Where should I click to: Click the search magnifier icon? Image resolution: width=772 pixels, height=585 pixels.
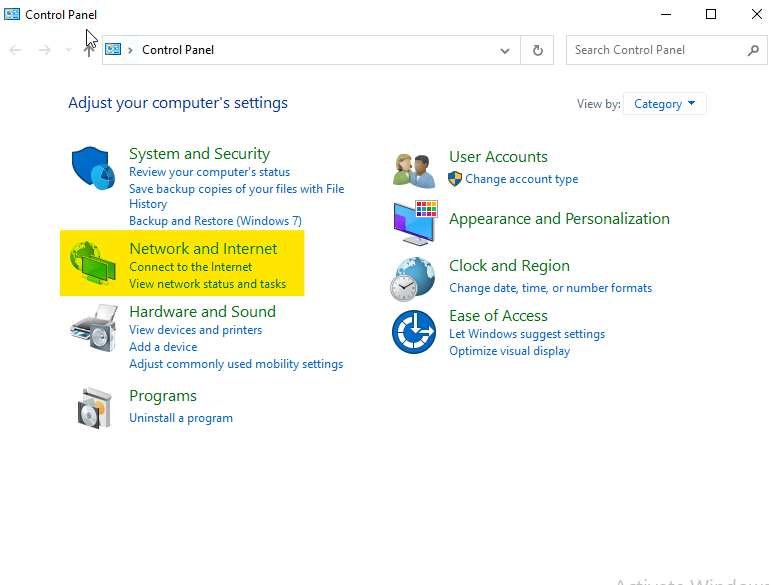click(753, 50)
